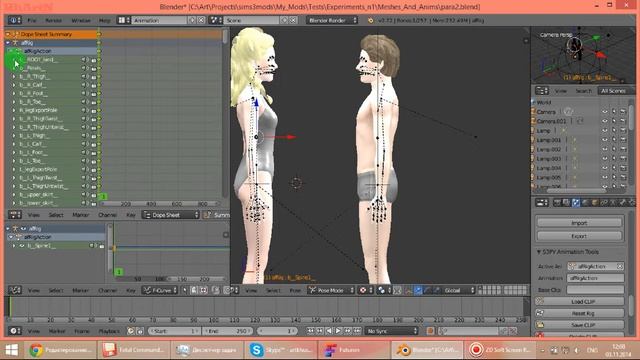Open the dope sheet Marker menu
640x360 pixels.
(80, 215)
